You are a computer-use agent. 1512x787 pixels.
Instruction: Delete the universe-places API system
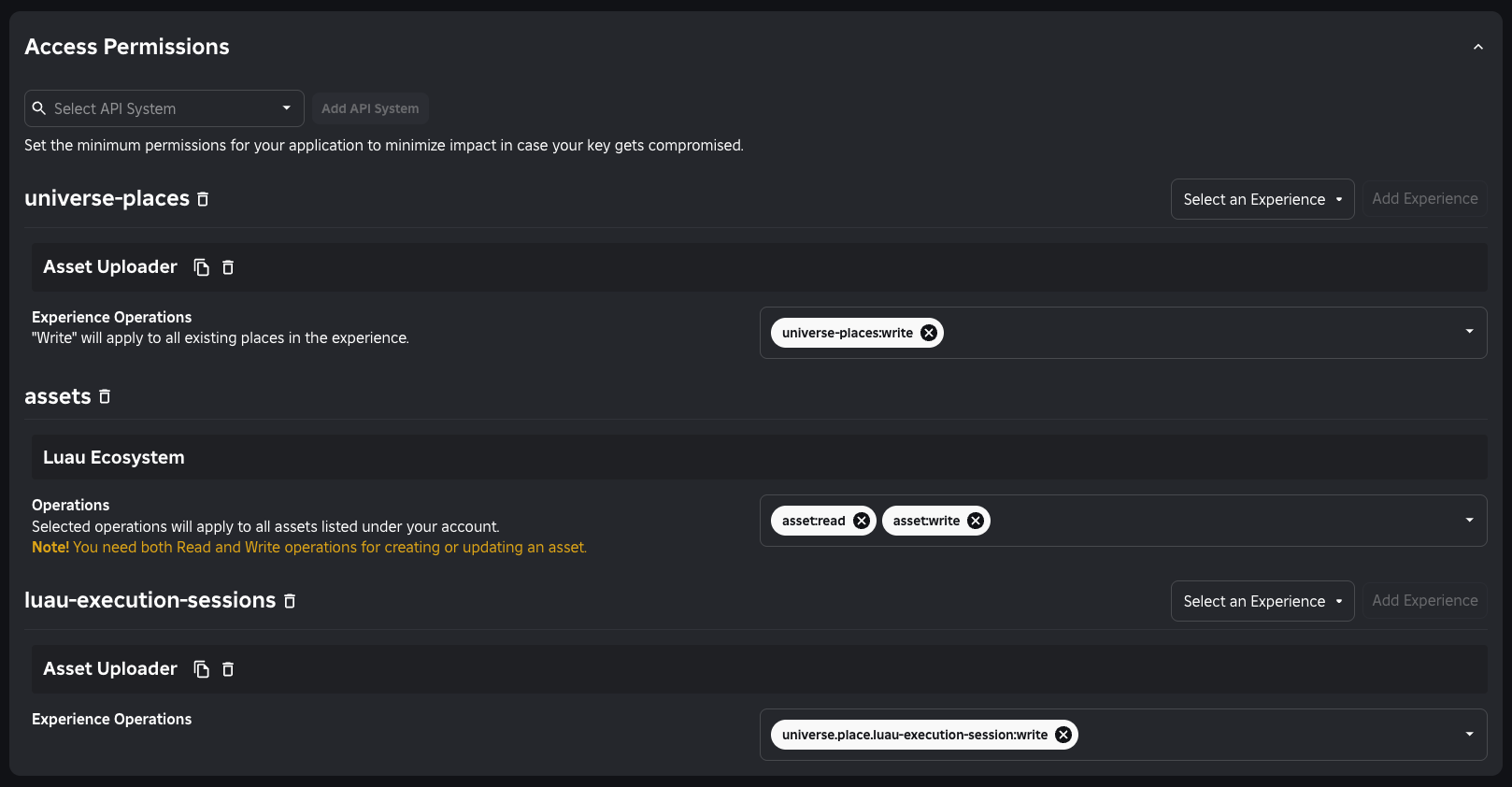point(203,198)
